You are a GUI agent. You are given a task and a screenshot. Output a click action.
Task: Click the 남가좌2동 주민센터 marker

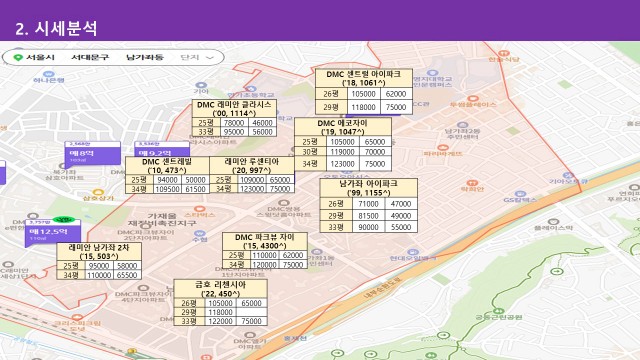[462, 125]
